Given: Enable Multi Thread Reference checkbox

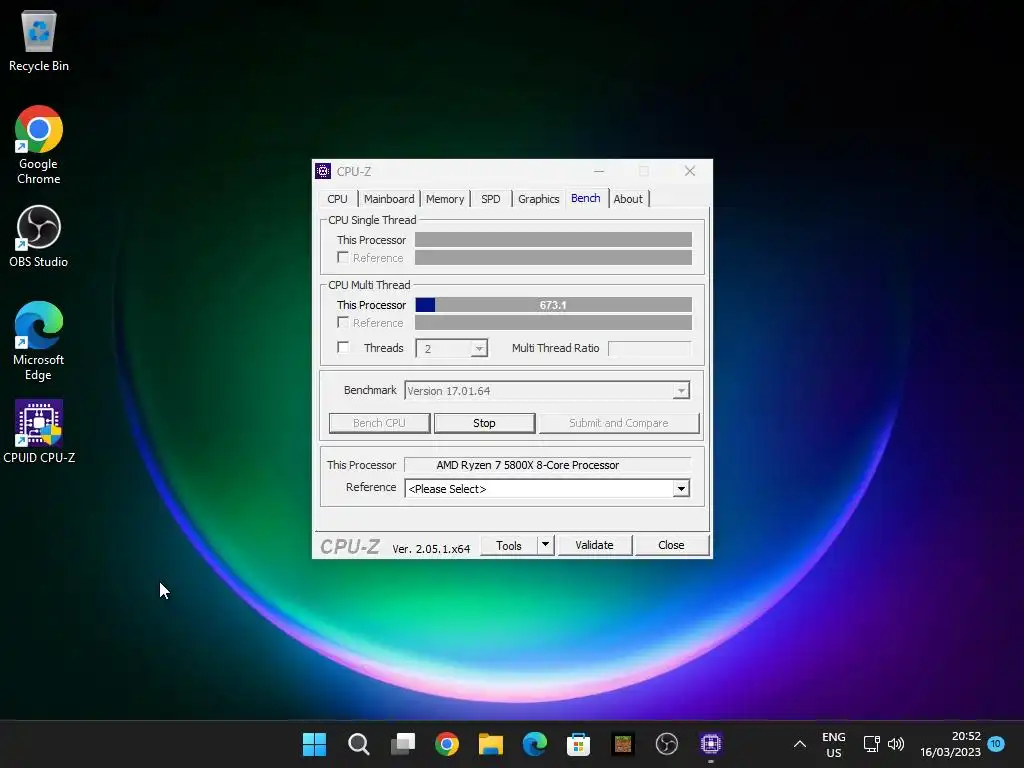Looking at the screenshot, I should point(343,322).
